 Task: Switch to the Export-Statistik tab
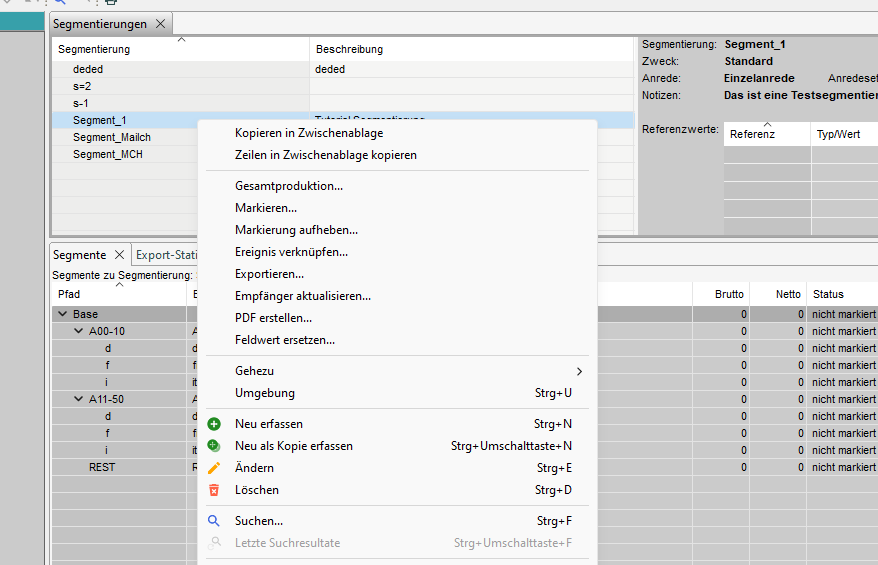tap(163, 255)
